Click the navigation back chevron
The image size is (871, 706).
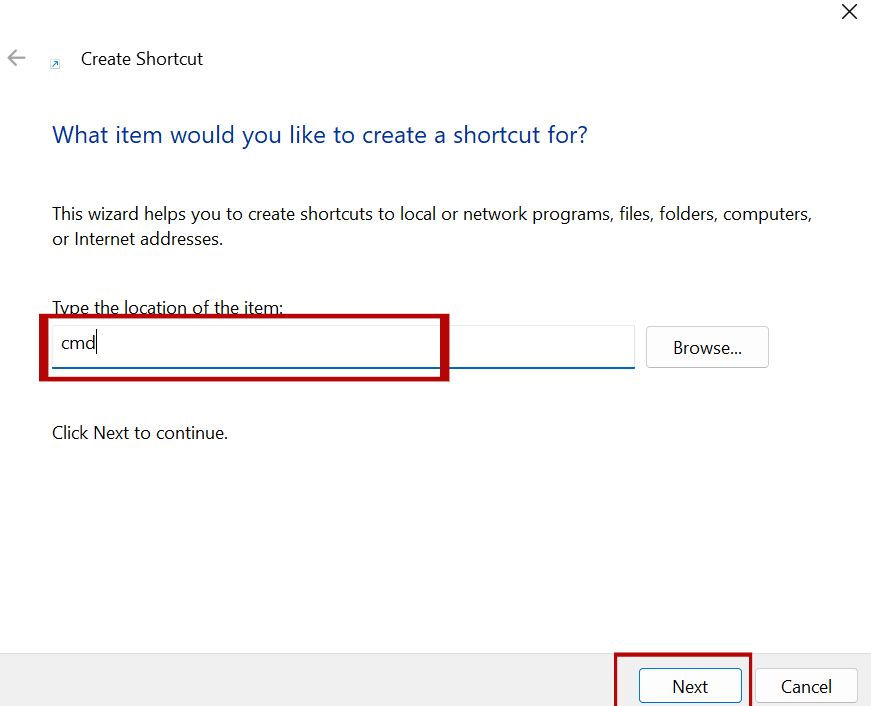pyautogui.click(x=16, y=58)
